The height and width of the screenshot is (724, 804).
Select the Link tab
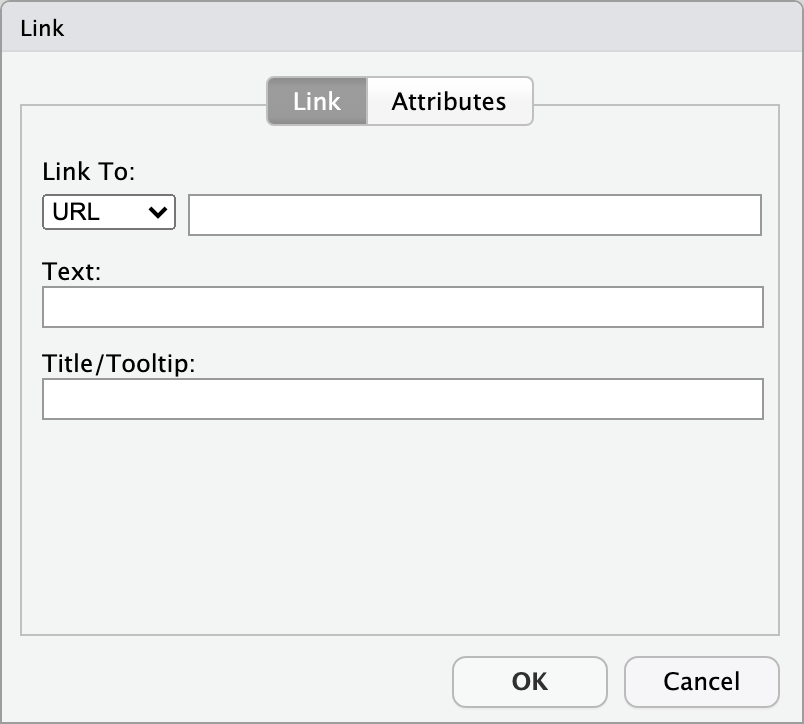(316, 101)
